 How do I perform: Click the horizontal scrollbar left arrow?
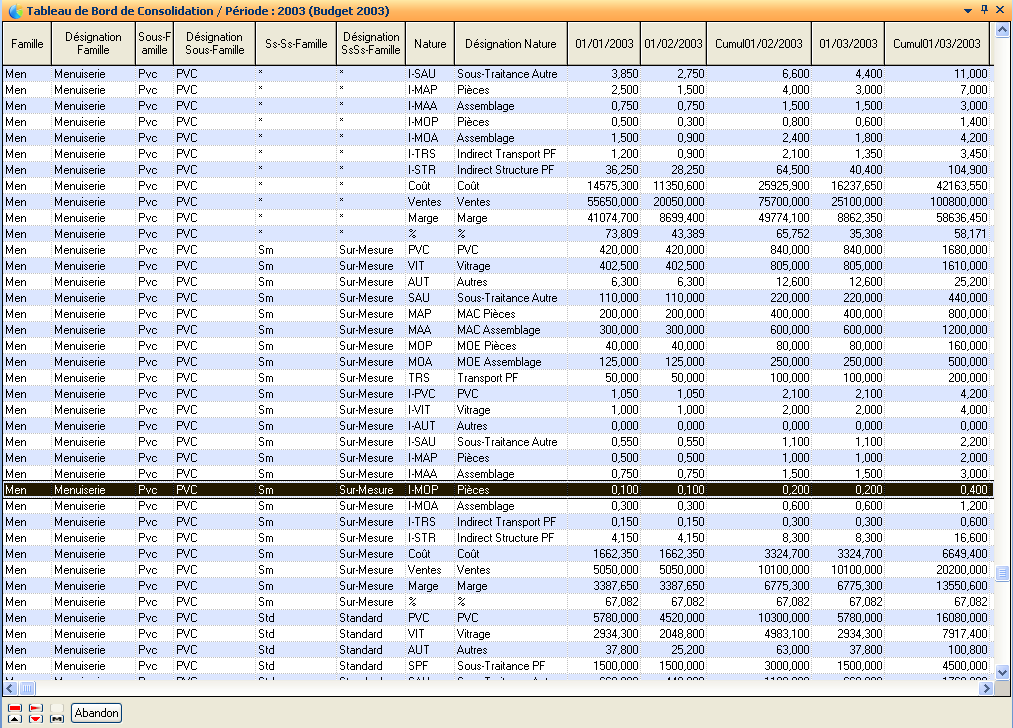[11, 688]
